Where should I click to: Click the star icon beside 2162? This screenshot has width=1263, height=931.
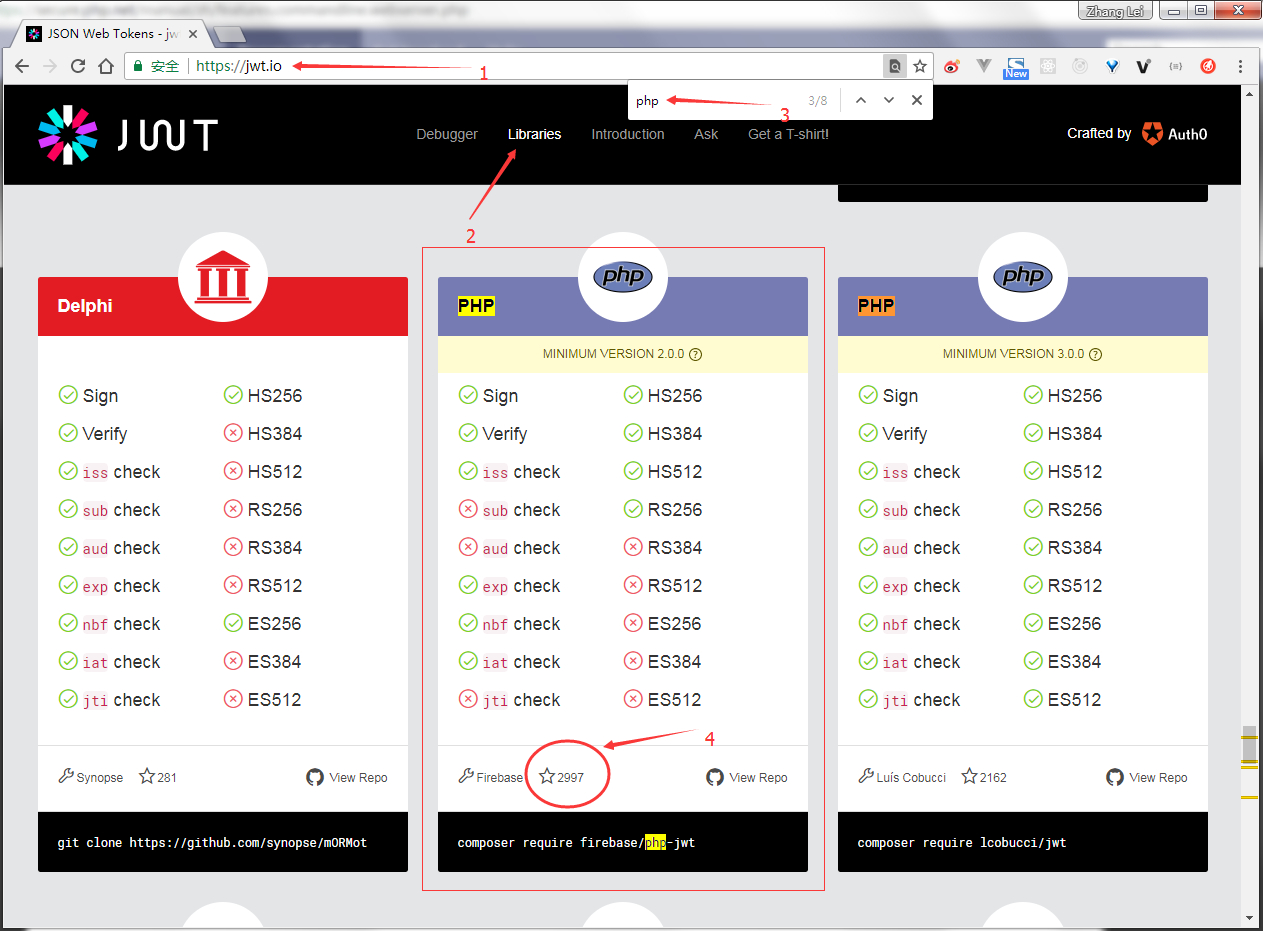point(969,776)
